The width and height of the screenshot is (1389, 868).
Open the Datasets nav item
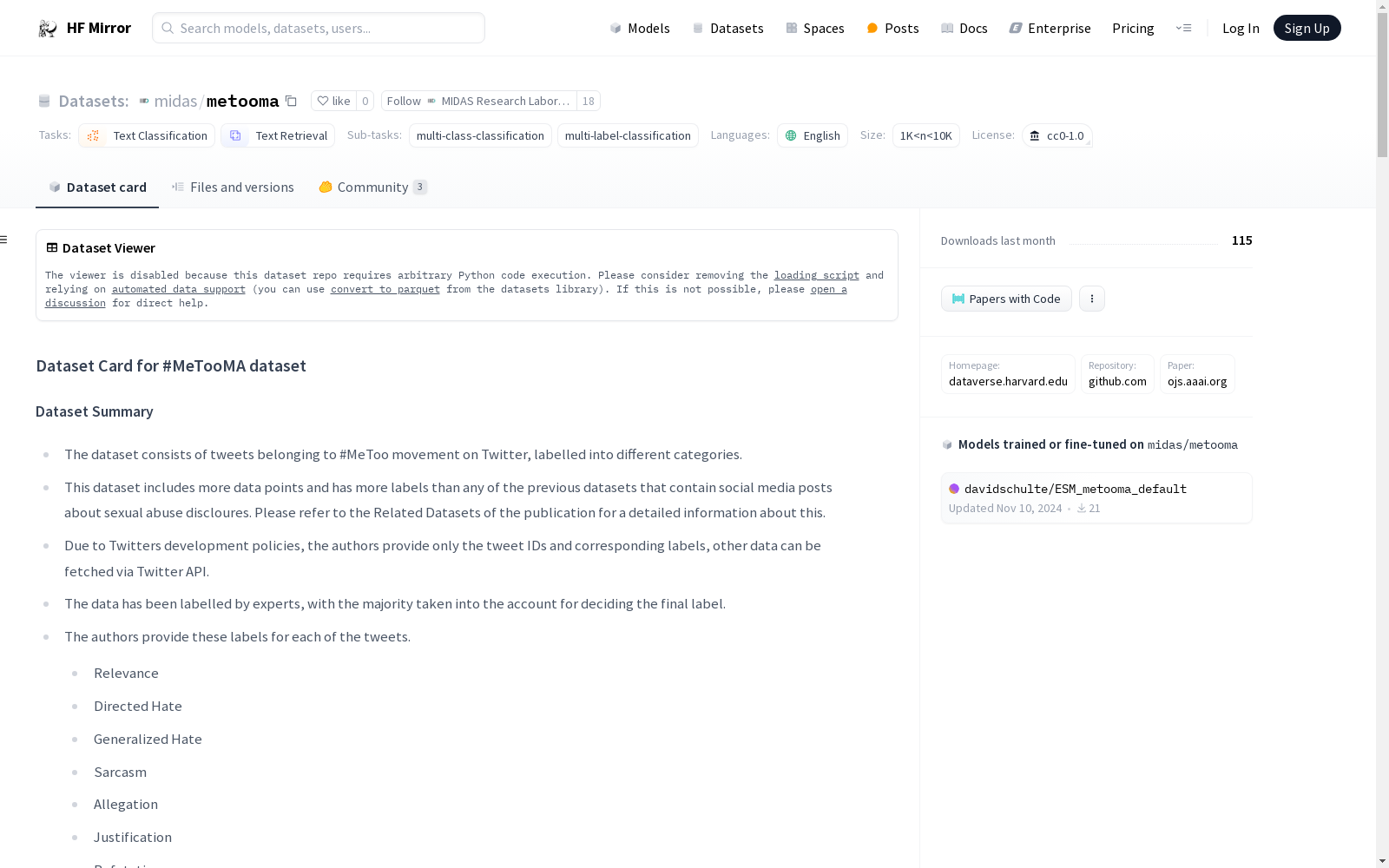[727, 28]
